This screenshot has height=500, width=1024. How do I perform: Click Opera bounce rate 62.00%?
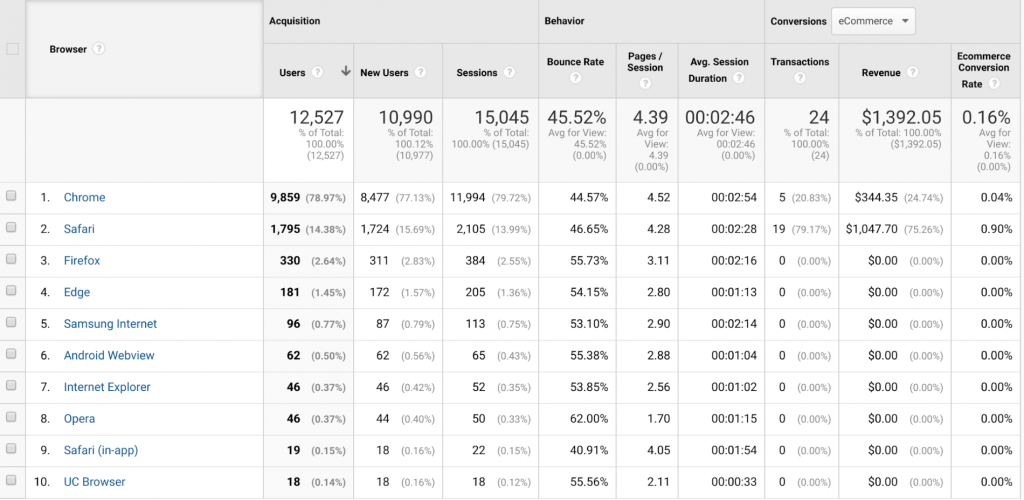589,418
